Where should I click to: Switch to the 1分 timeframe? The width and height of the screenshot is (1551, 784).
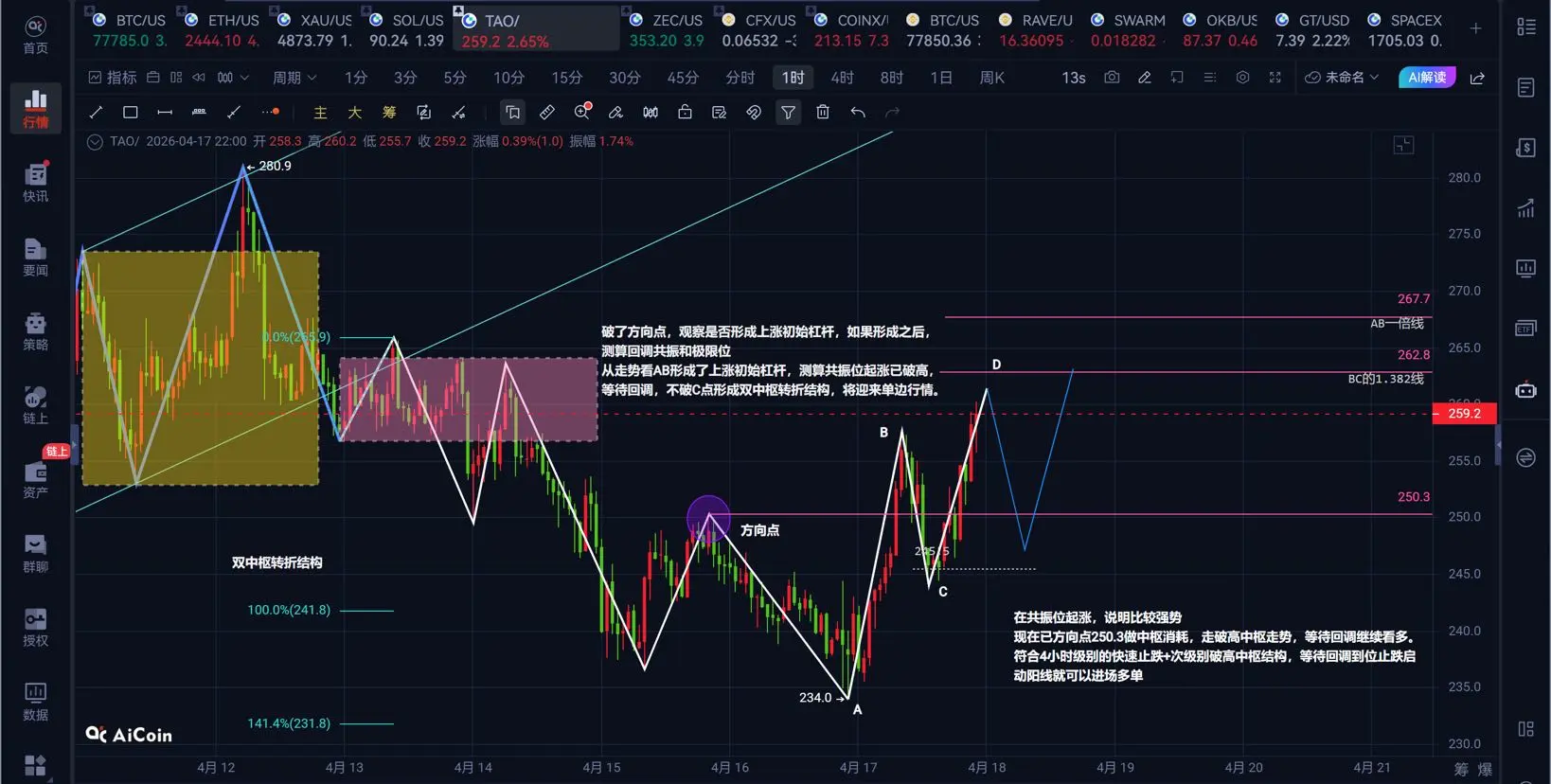356,78
